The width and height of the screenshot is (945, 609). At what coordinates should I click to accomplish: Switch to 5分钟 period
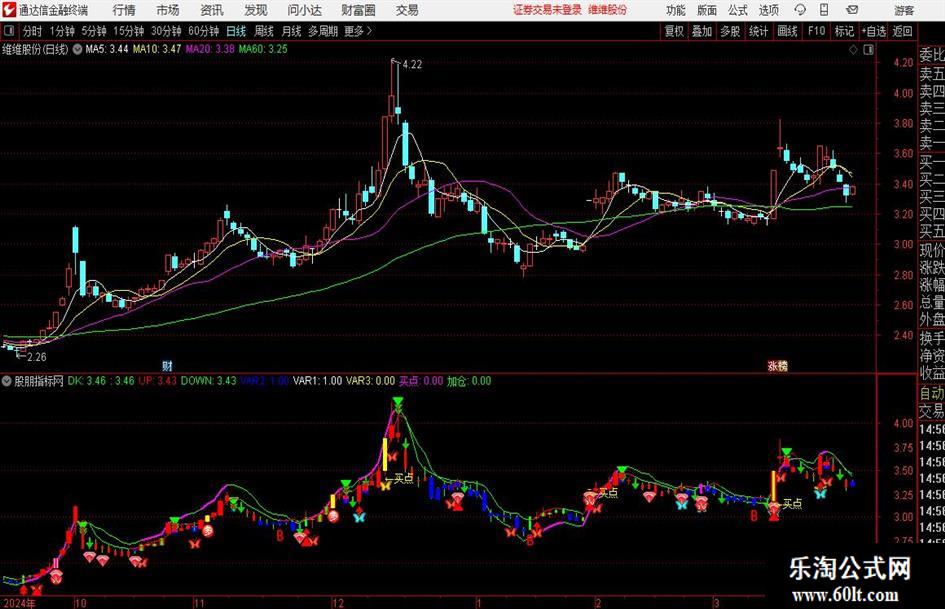point(94,31)
